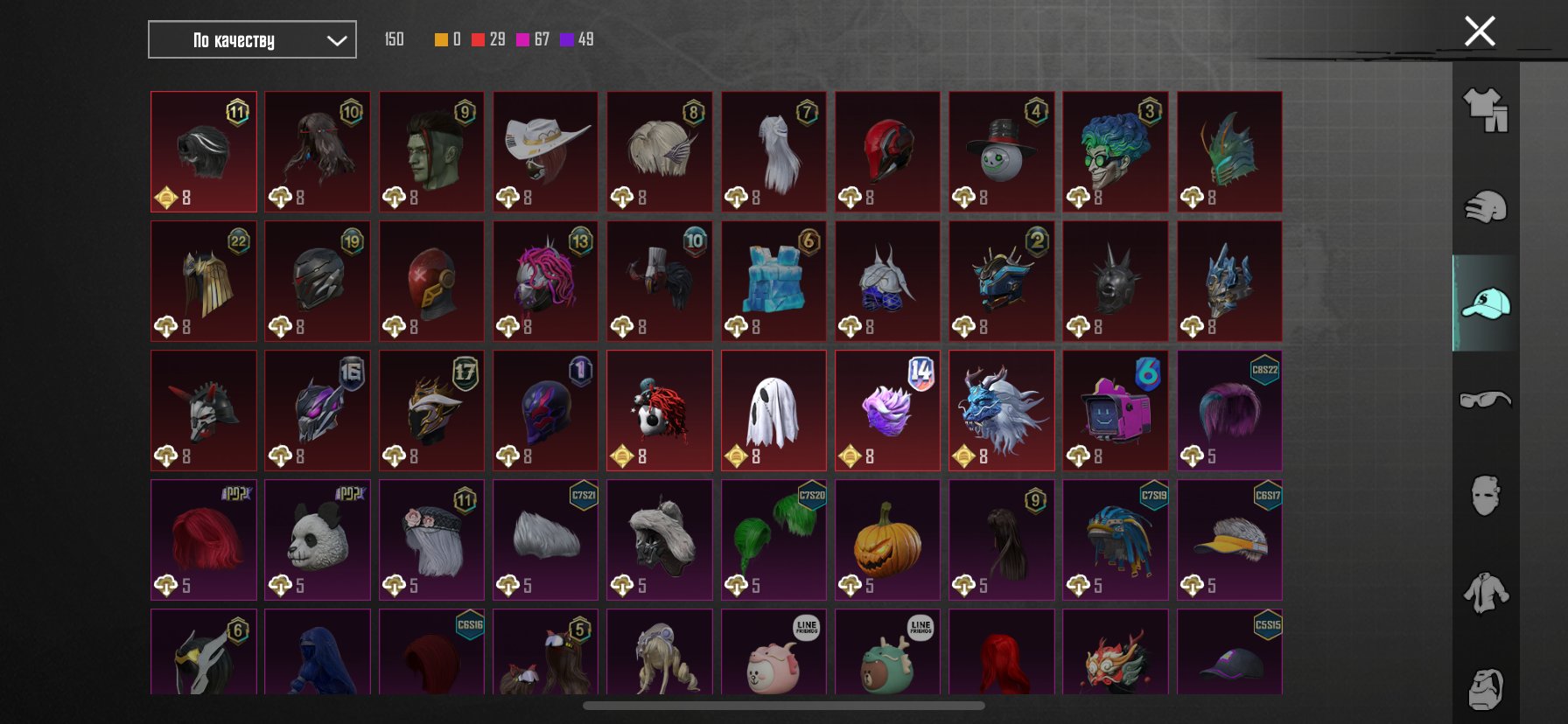This screenshot has width=1568, height=724.
Task: Filter by the red quality swatch
Action: tap(478, 39)
